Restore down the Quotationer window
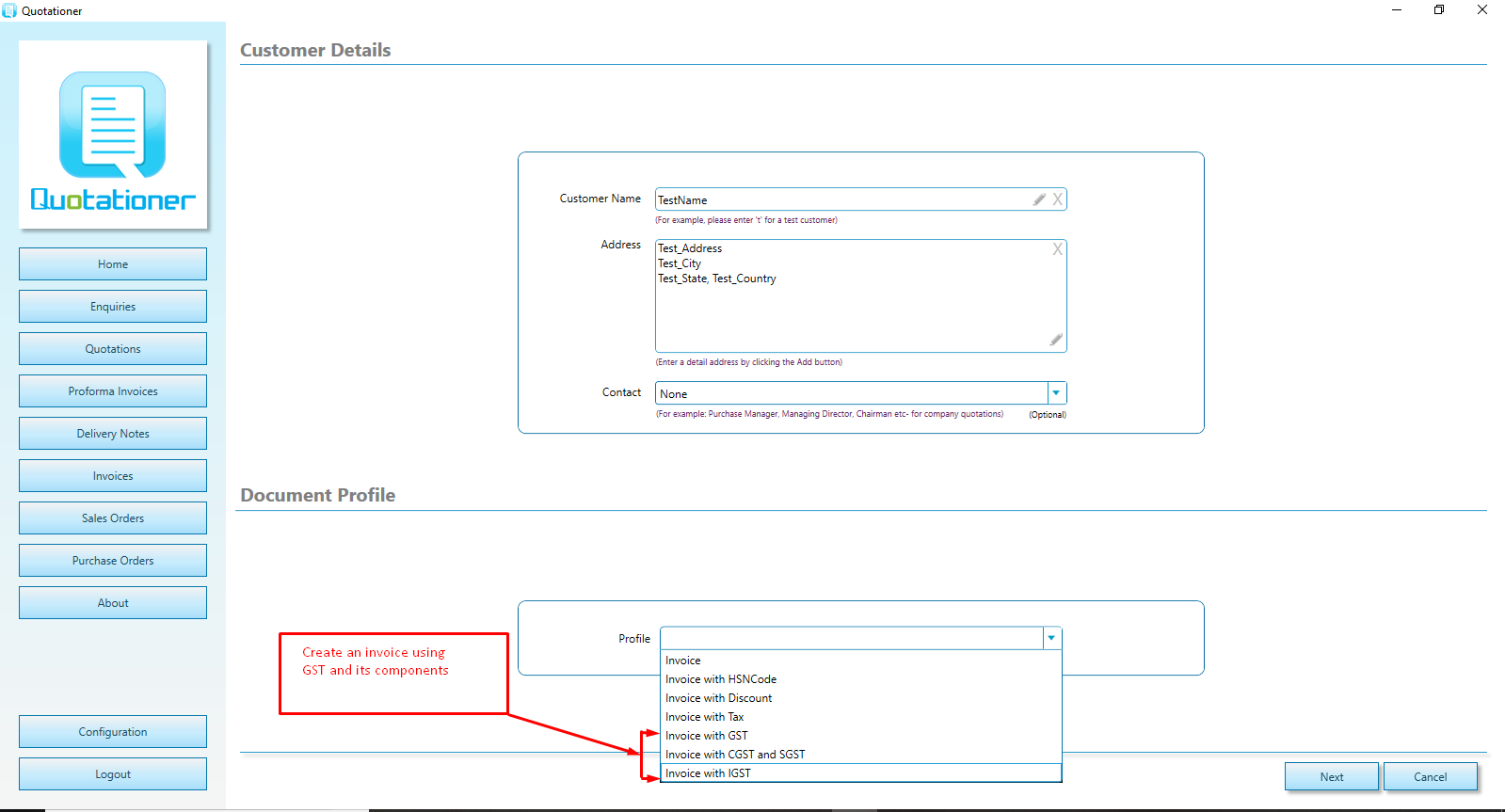1505x812 pixels. [1439, 10]
